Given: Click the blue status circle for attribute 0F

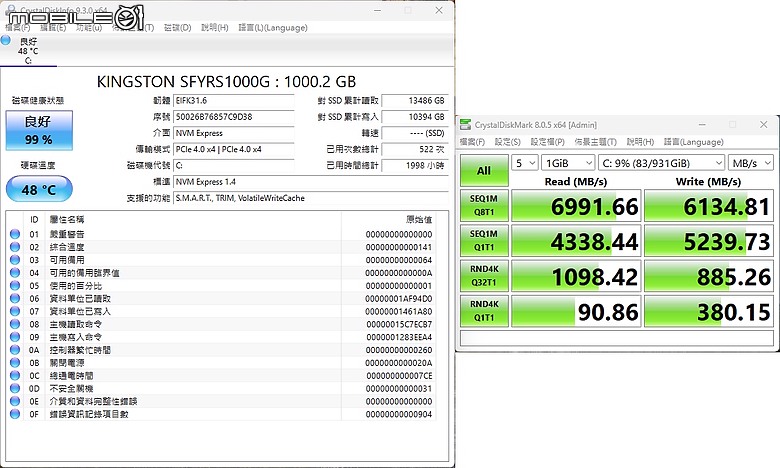Looking at the screenshot, I should [x=15, y=414].
